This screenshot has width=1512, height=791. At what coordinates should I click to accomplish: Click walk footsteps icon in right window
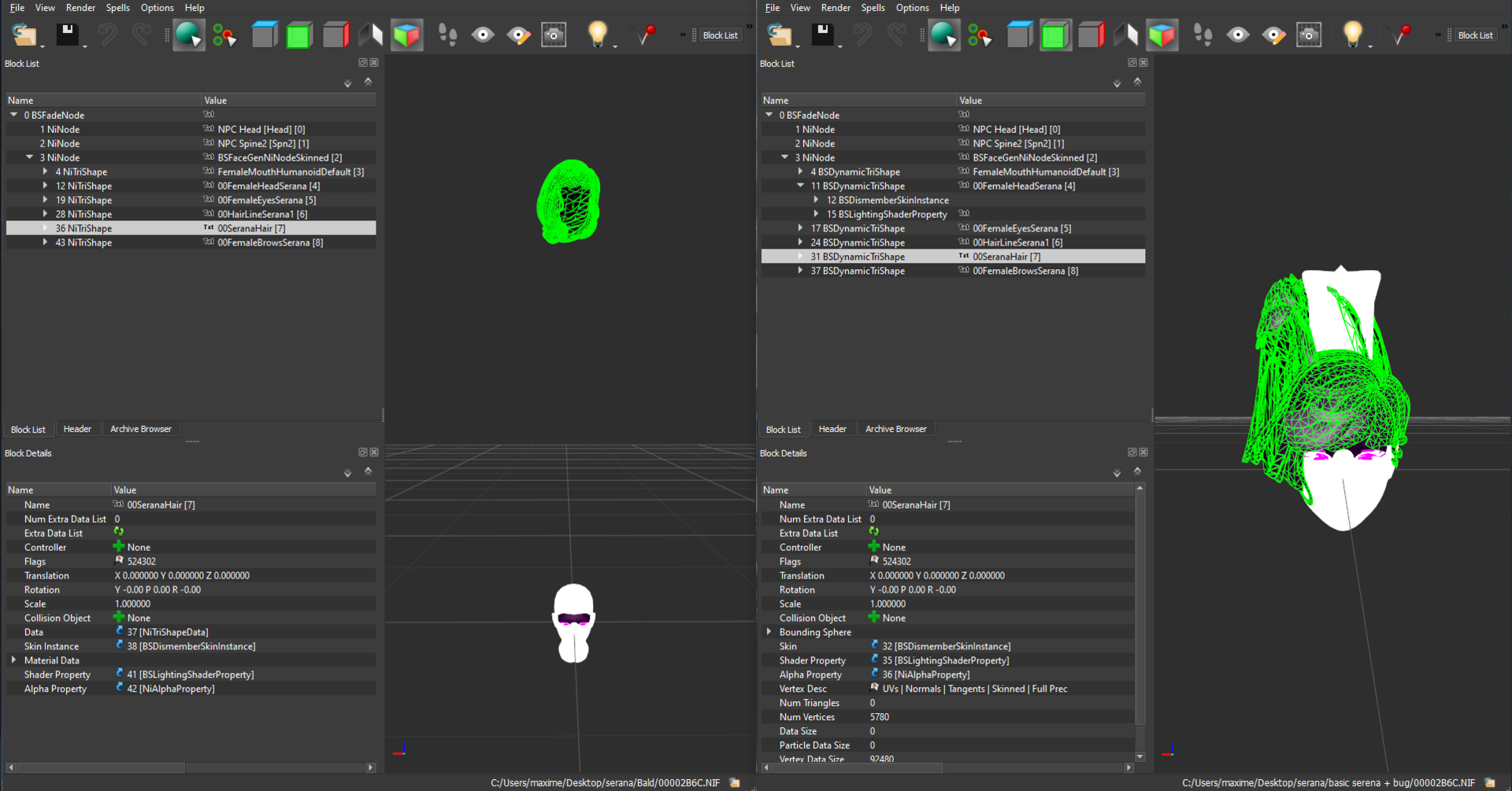point(1203,35)
